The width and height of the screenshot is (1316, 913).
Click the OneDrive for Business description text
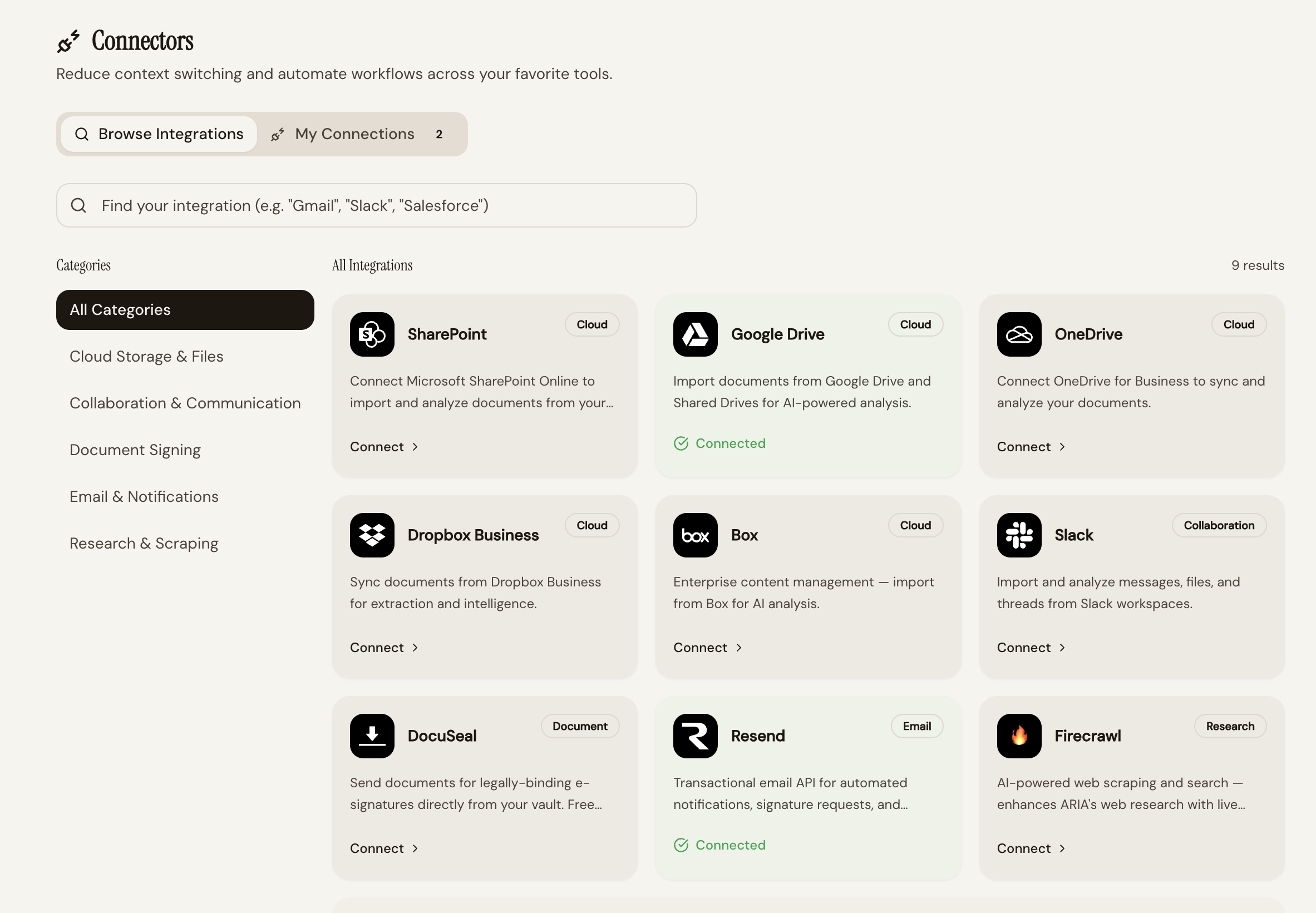point(1131,392)
